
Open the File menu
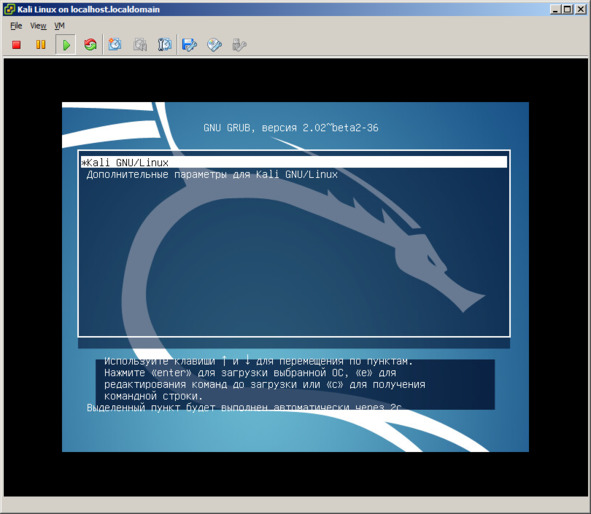(16, 26)
